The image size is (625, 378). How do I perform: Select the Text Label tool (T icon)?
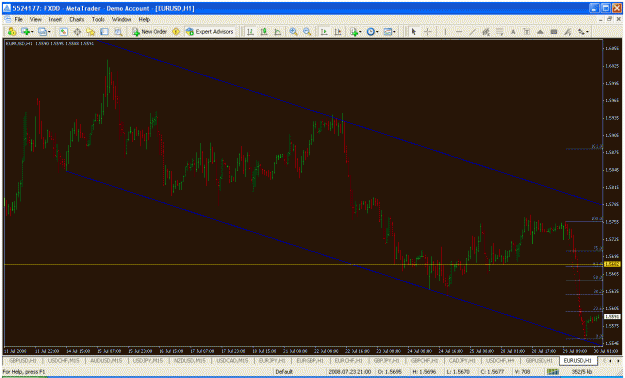pos(527,32)
